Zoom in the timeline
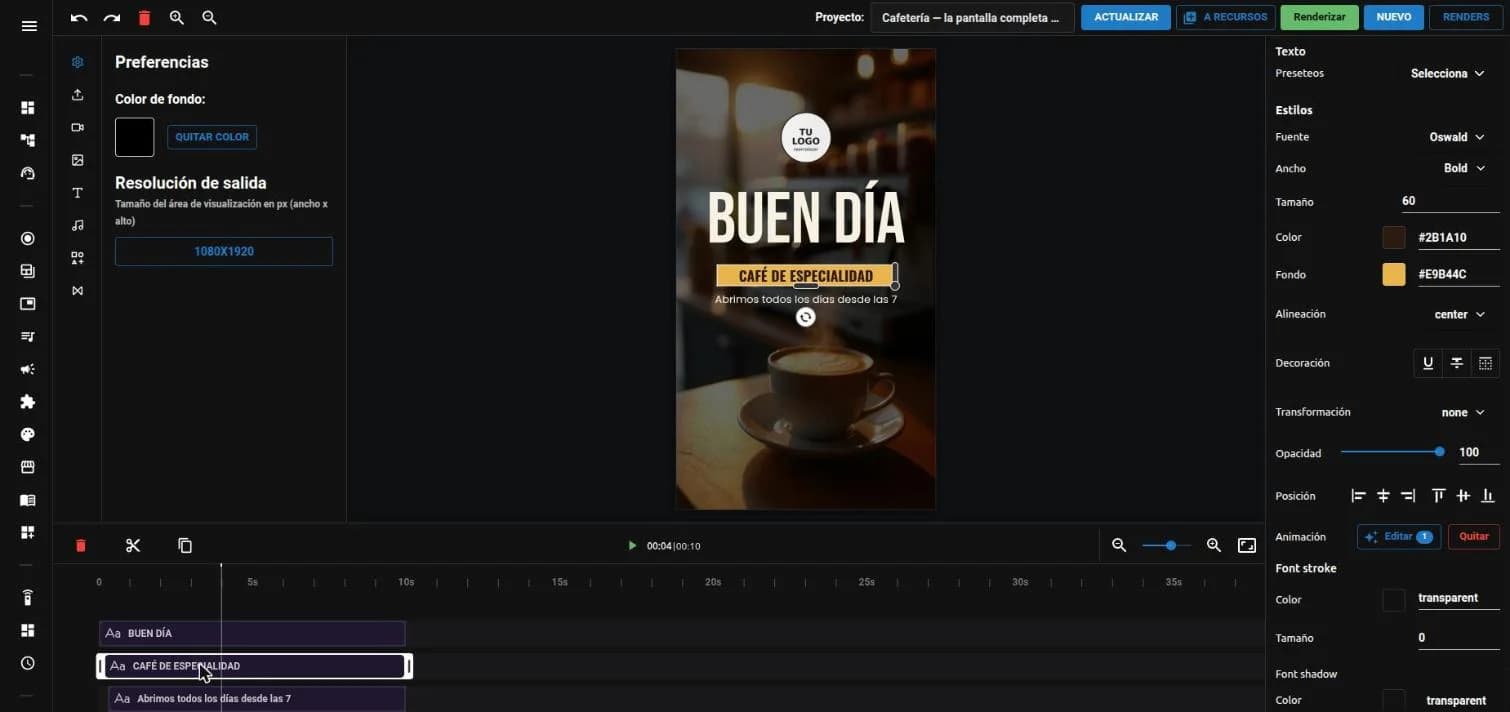This screenshot has height=712, width=1510. click(1214, 546)
